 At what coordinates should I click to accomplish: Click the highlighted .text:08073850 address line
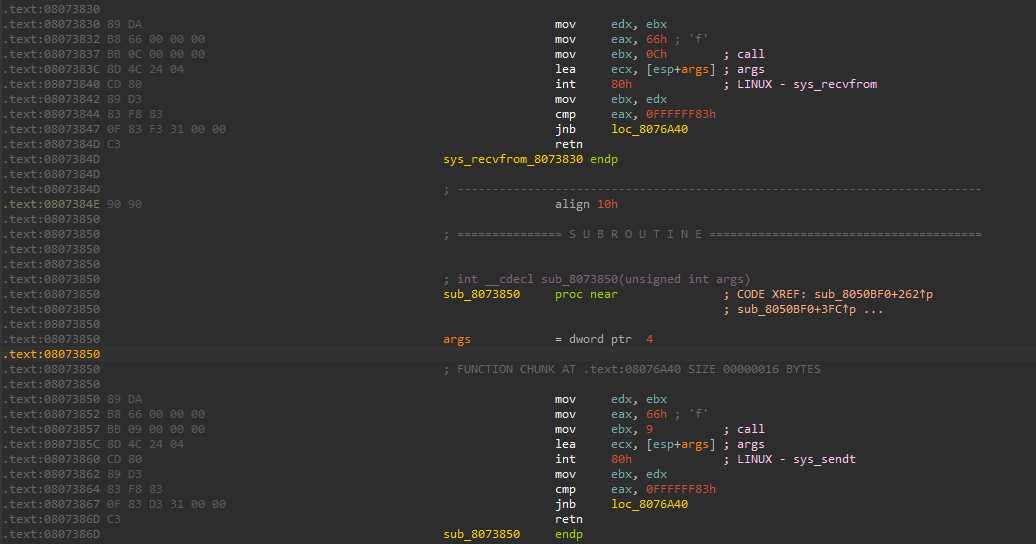50,354
